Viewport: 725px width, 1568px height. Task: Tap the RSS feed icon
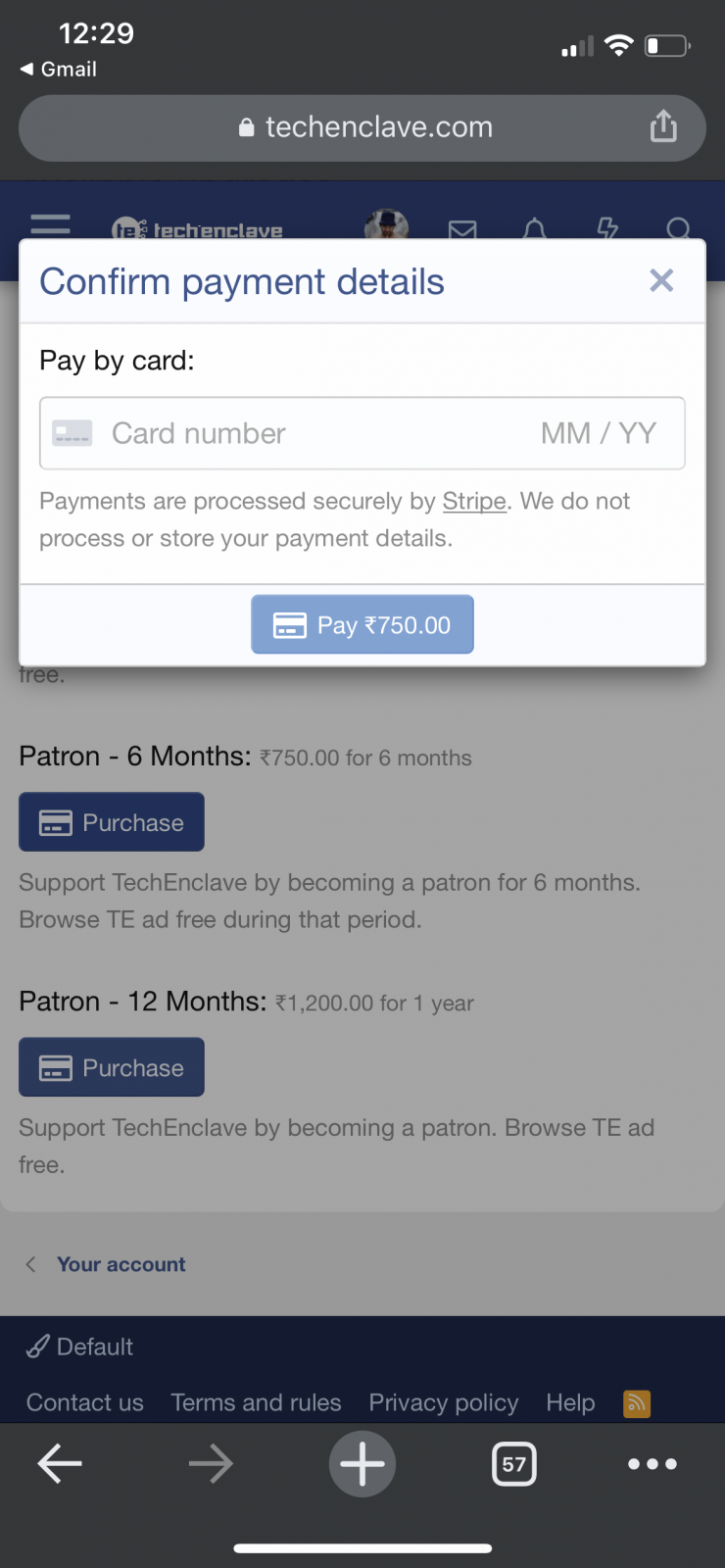[637, 1403]
